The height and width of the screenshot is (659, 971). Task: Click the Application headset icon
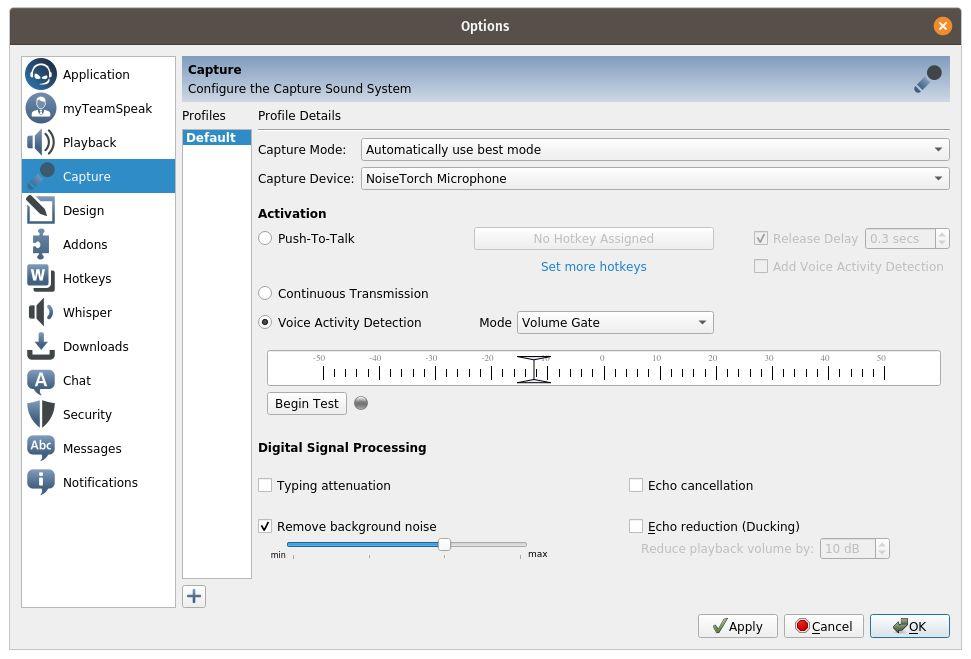tap(41, 74)
